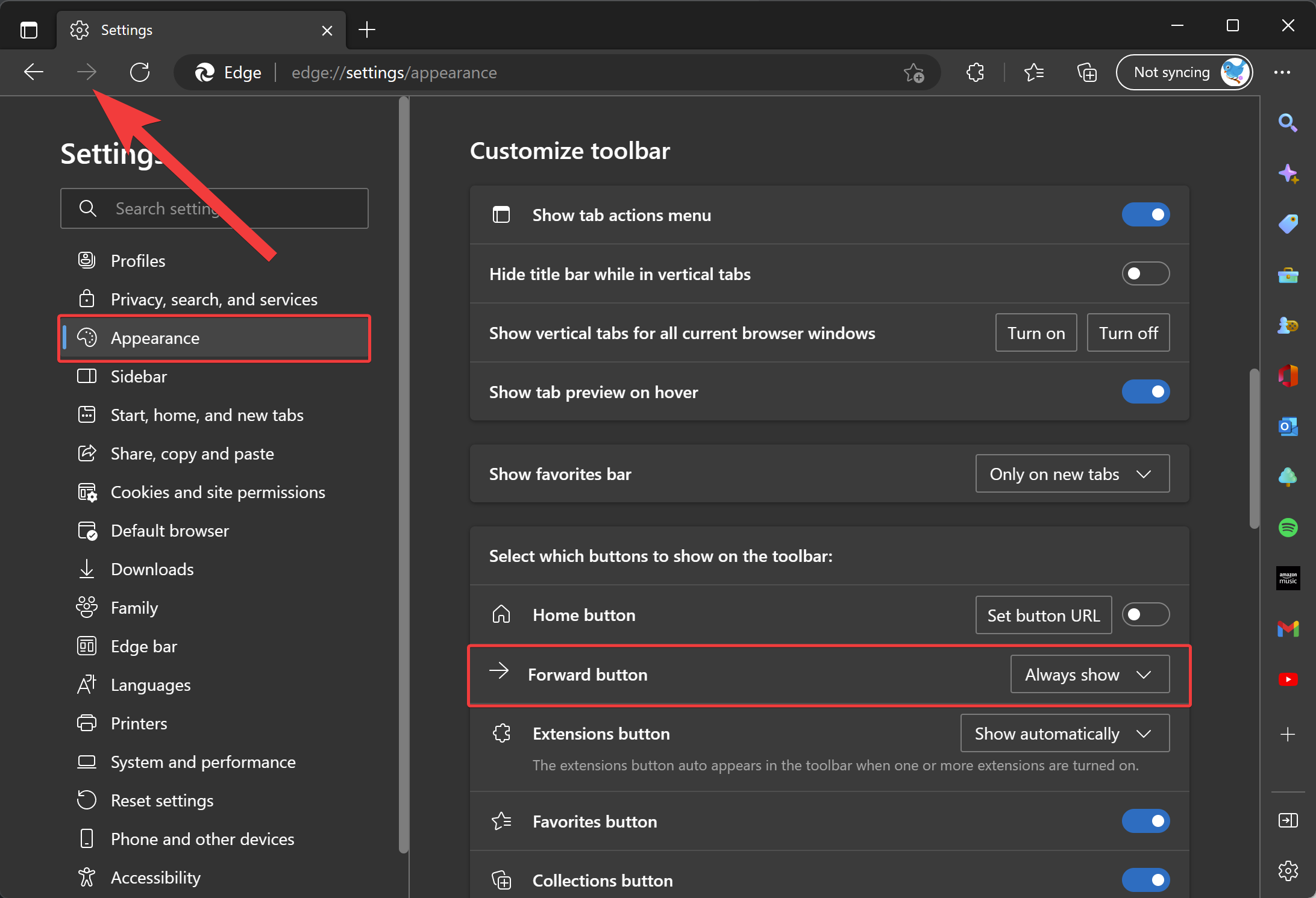
Task: Click the Not syncing profile button
Action: tap(1184, 73)
